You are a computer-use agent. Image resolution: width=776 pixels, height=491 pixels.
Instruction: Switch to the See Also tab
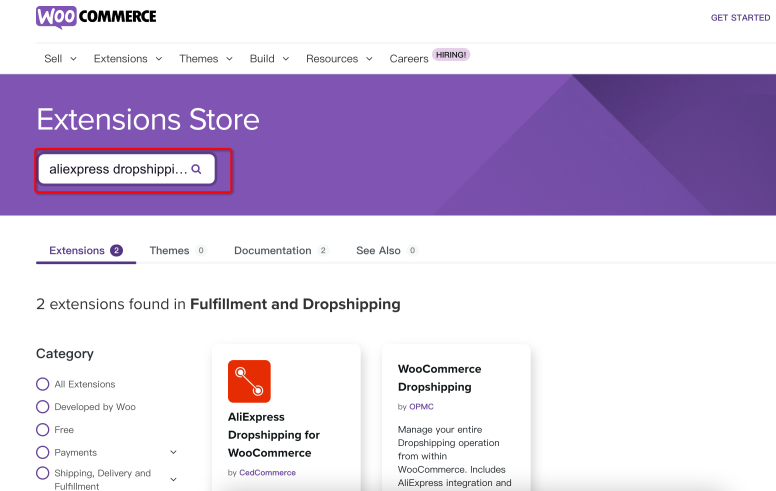coord(387,250)
